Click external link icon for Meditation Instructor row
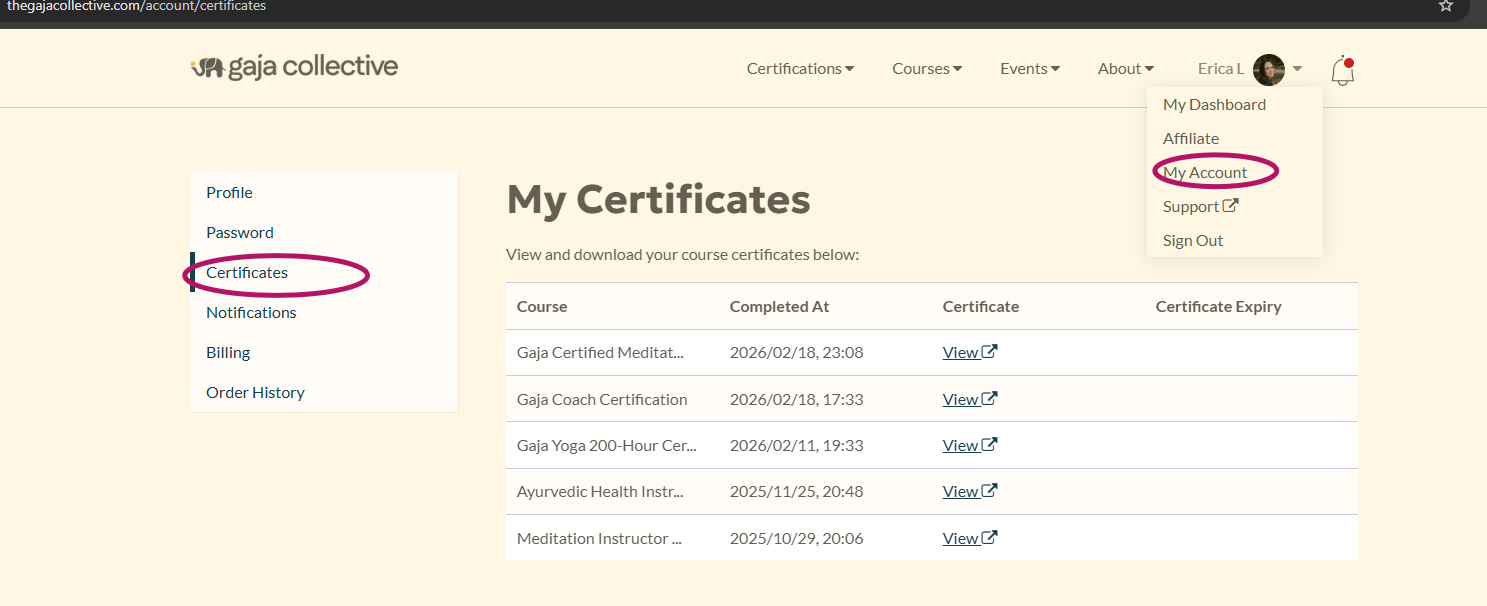 [990, 538]
